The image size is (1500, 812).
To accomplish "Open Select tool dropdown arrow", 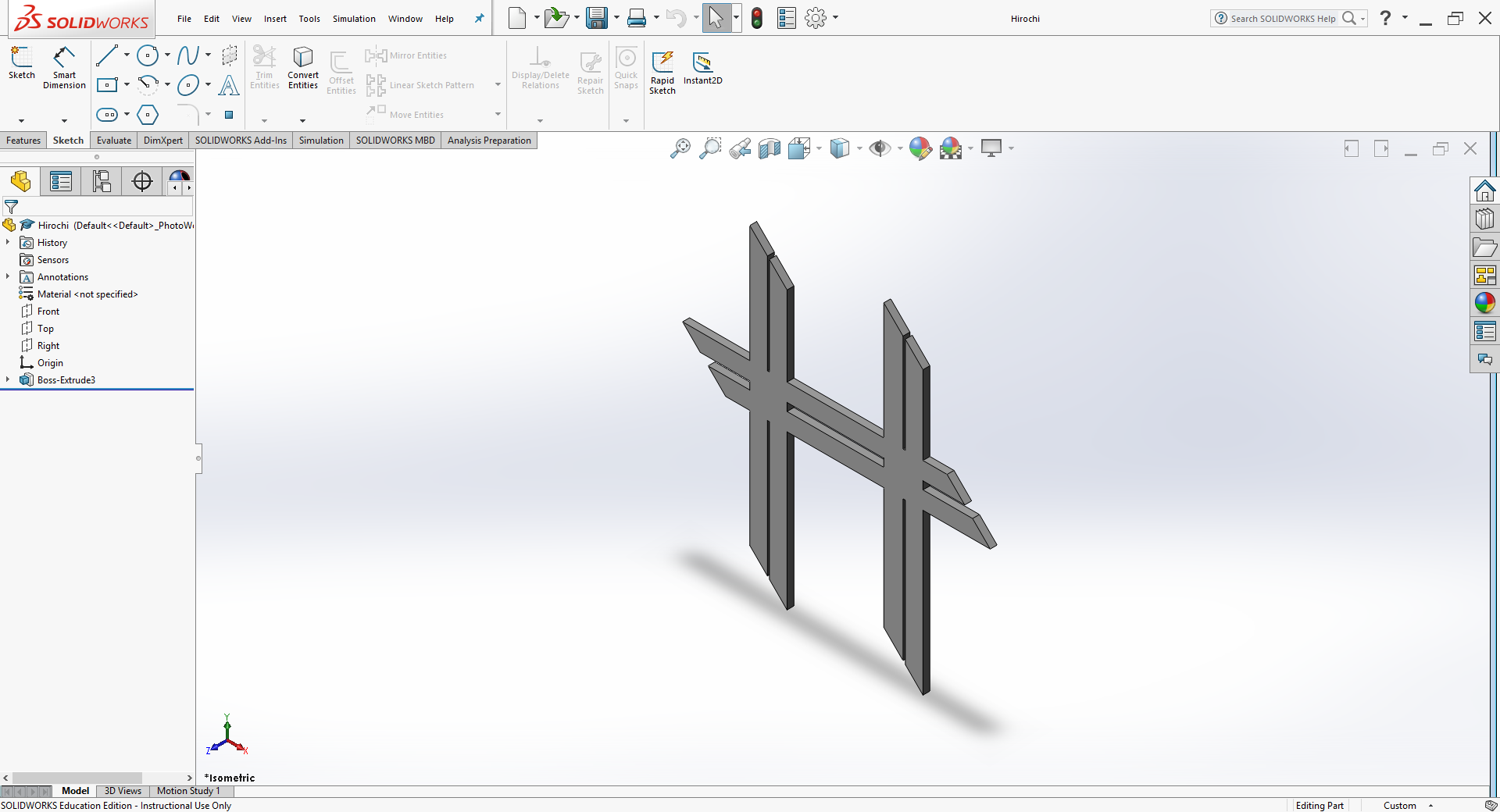I will click(736, 17).
